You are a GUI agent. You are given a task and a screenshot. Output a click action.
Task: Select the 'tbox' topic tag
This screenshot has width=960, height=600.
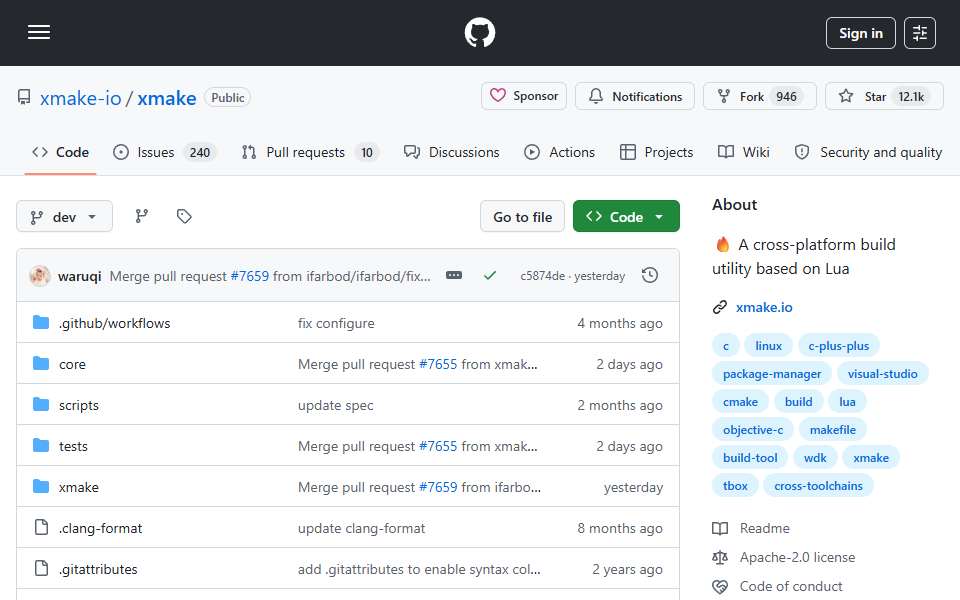tap(735, 487)
